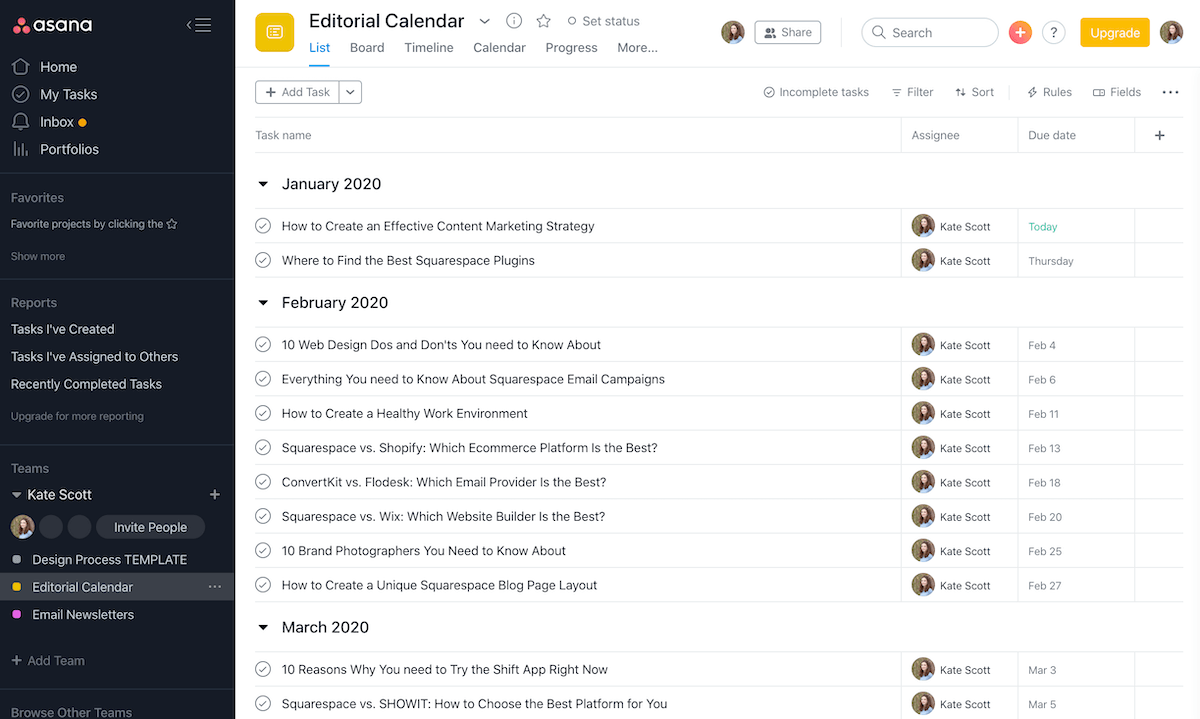
Task: Open the Incomplete tasks view dropdown
Action: (816, 92)
